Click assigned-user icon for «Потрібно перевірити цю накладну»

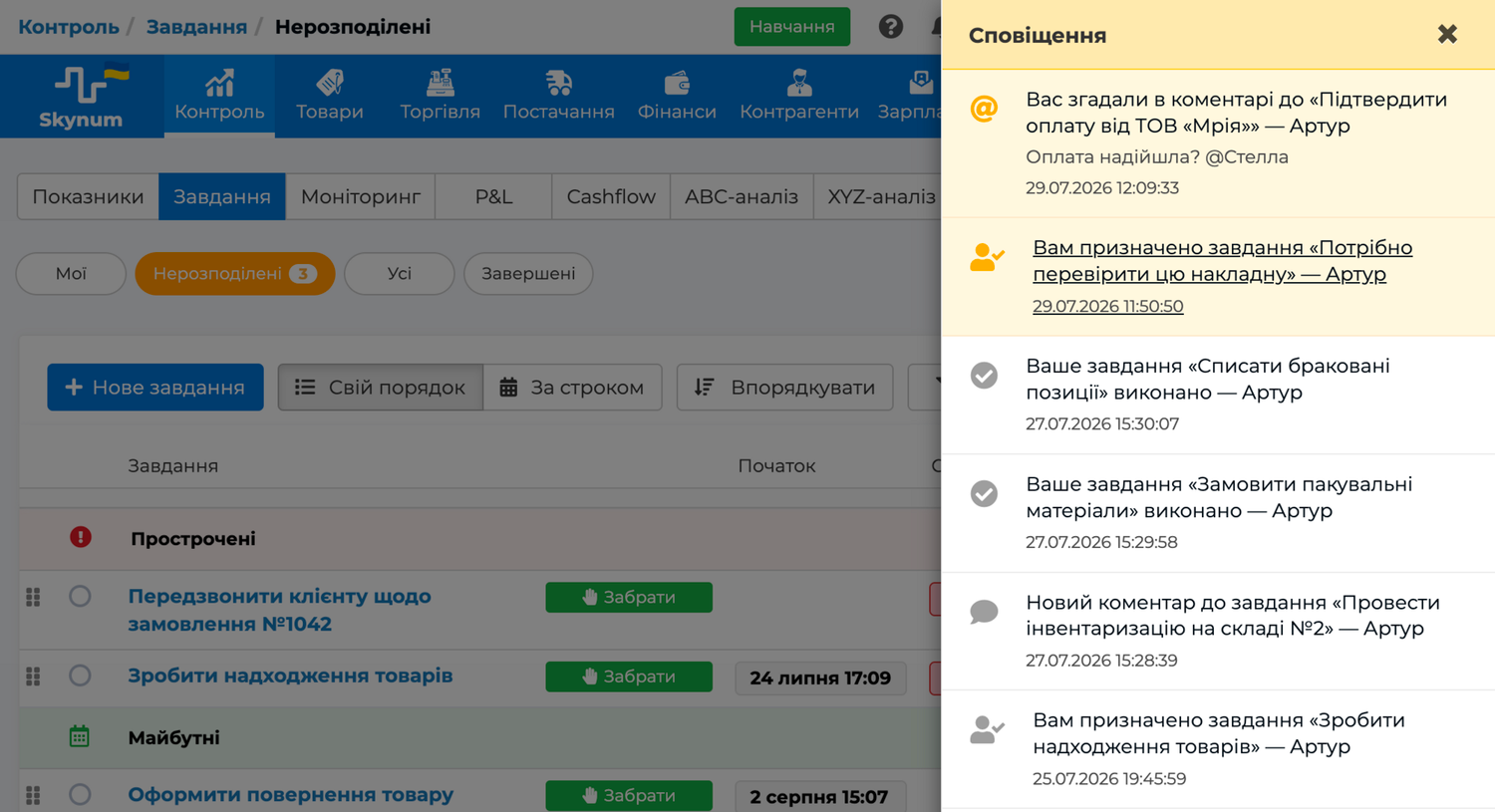[x=987, y=257]
